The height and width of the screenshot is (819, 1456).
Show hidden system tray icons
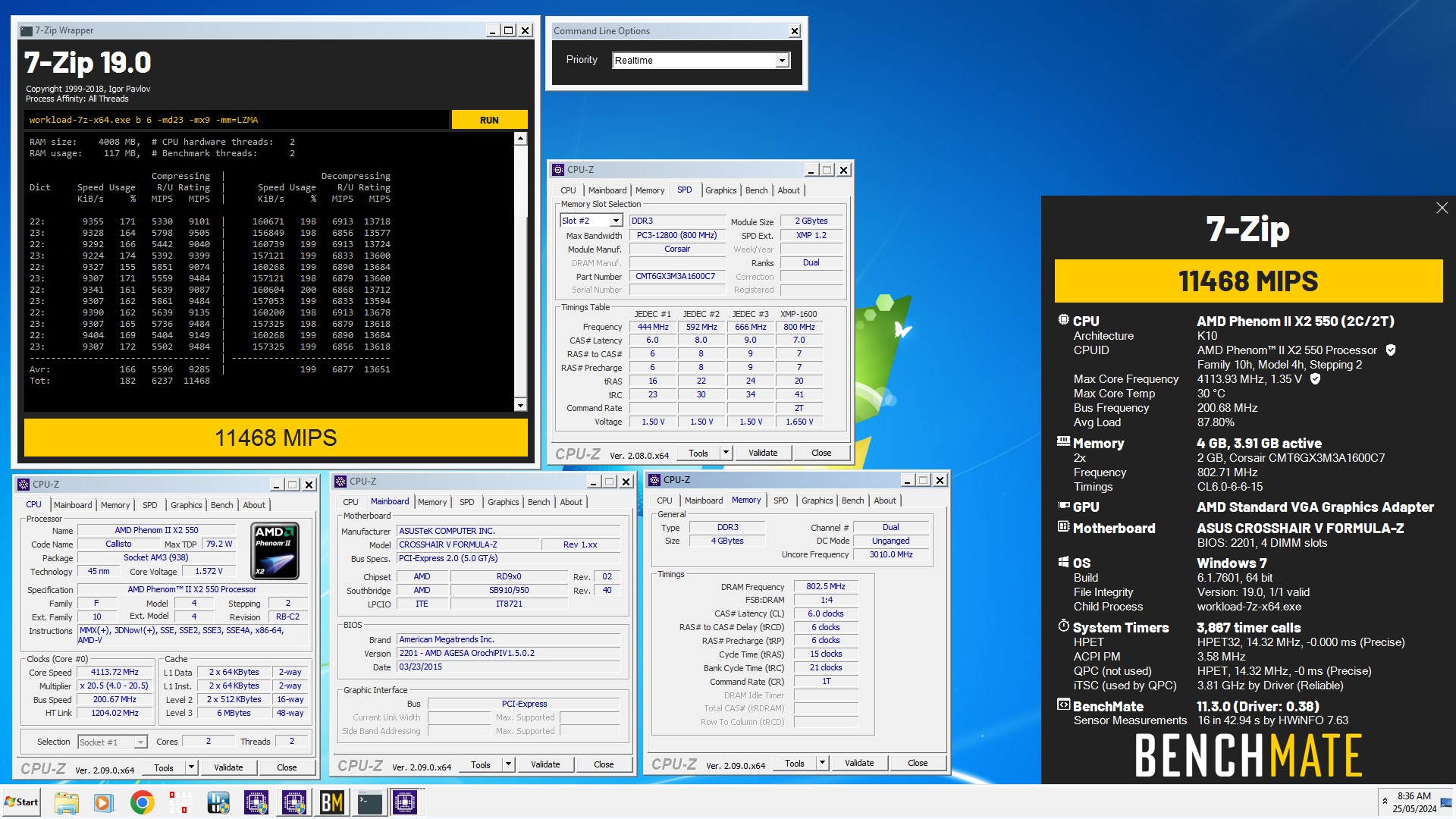(x=1385, y=801)
